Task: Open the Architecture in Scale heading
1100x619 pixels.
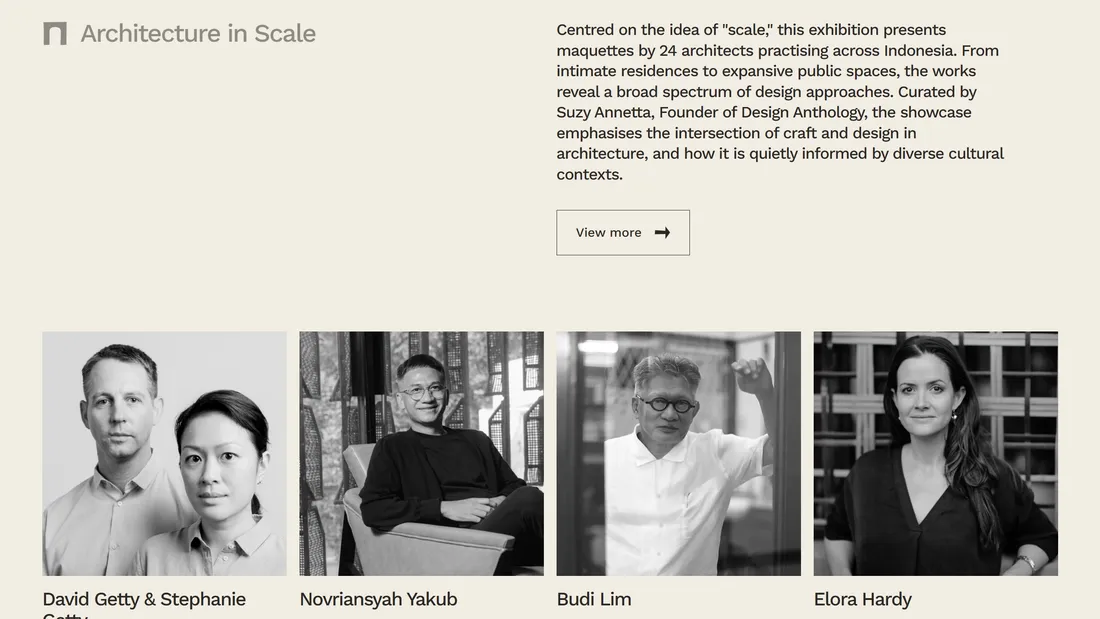Action: point(198,34)
